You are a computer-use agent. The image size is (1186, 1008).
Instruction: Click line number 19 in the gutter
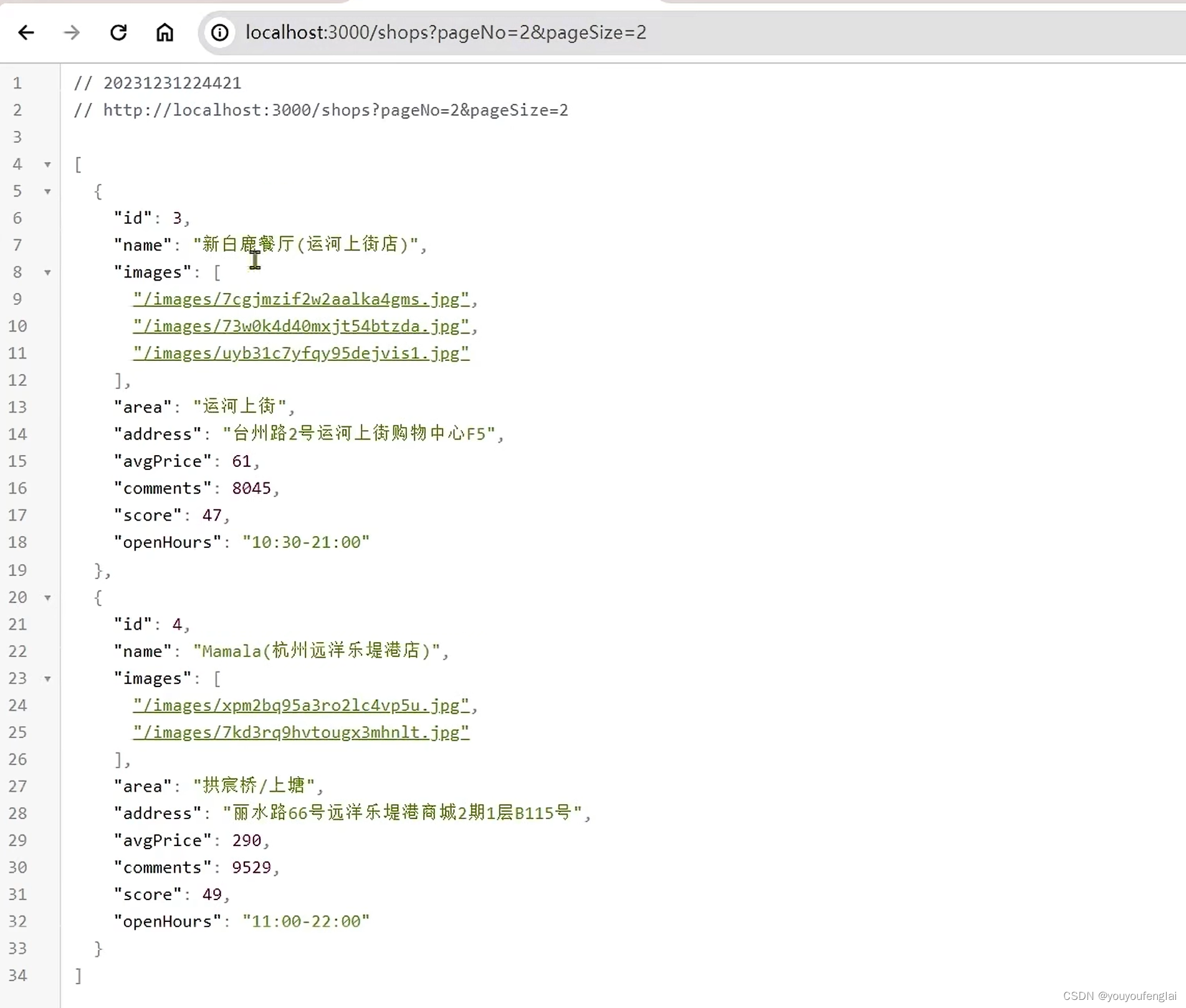(17, 570)
